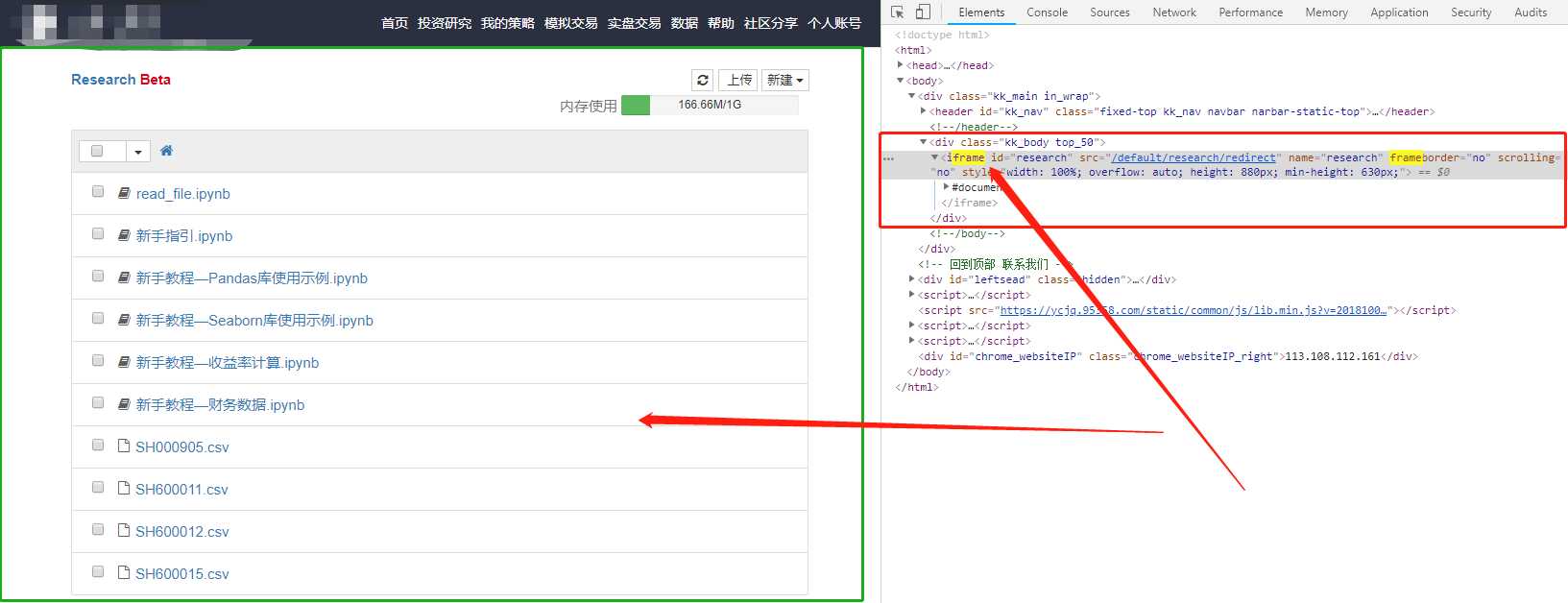1568x603 pixels.
Task: Go to 首页 in the top navigation
Action: pos(395,23)
